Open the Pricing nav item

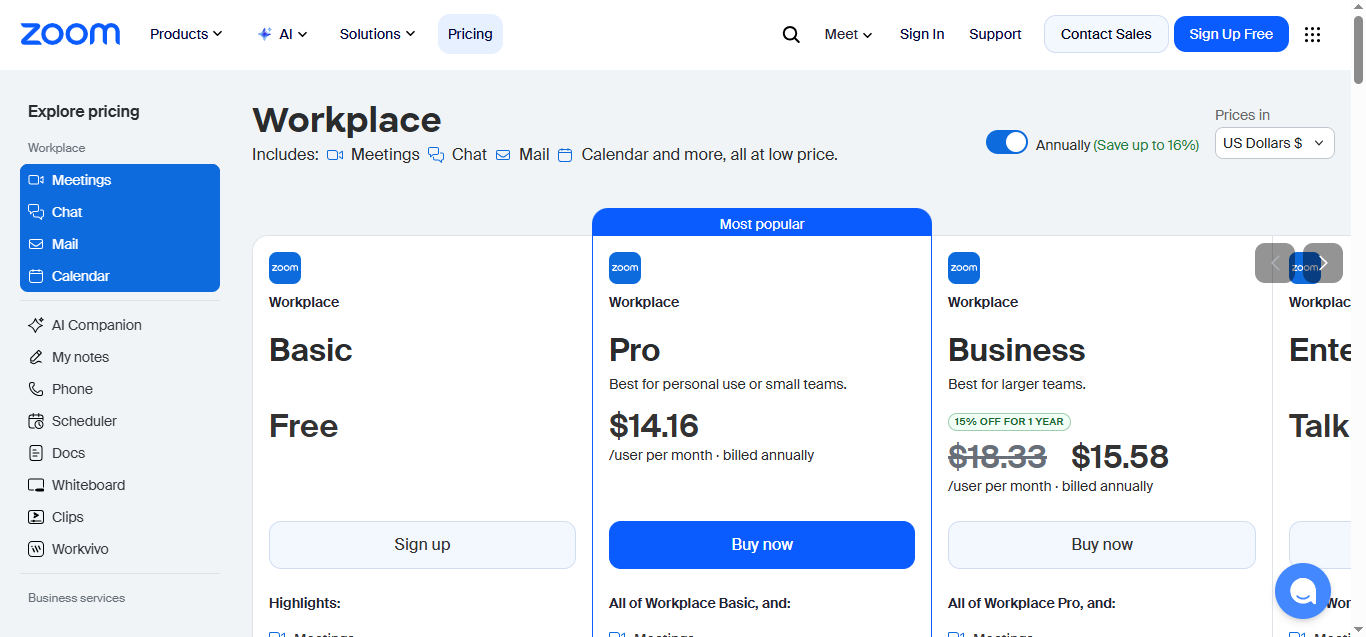[470, 34]
